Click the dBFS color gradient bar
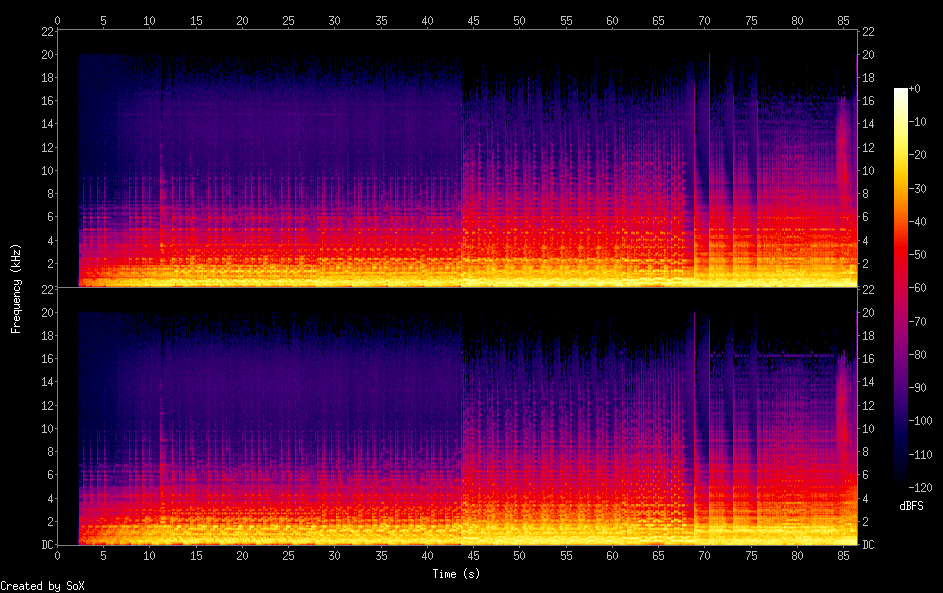This screenshot has width=943, height=593. (900, 287)
